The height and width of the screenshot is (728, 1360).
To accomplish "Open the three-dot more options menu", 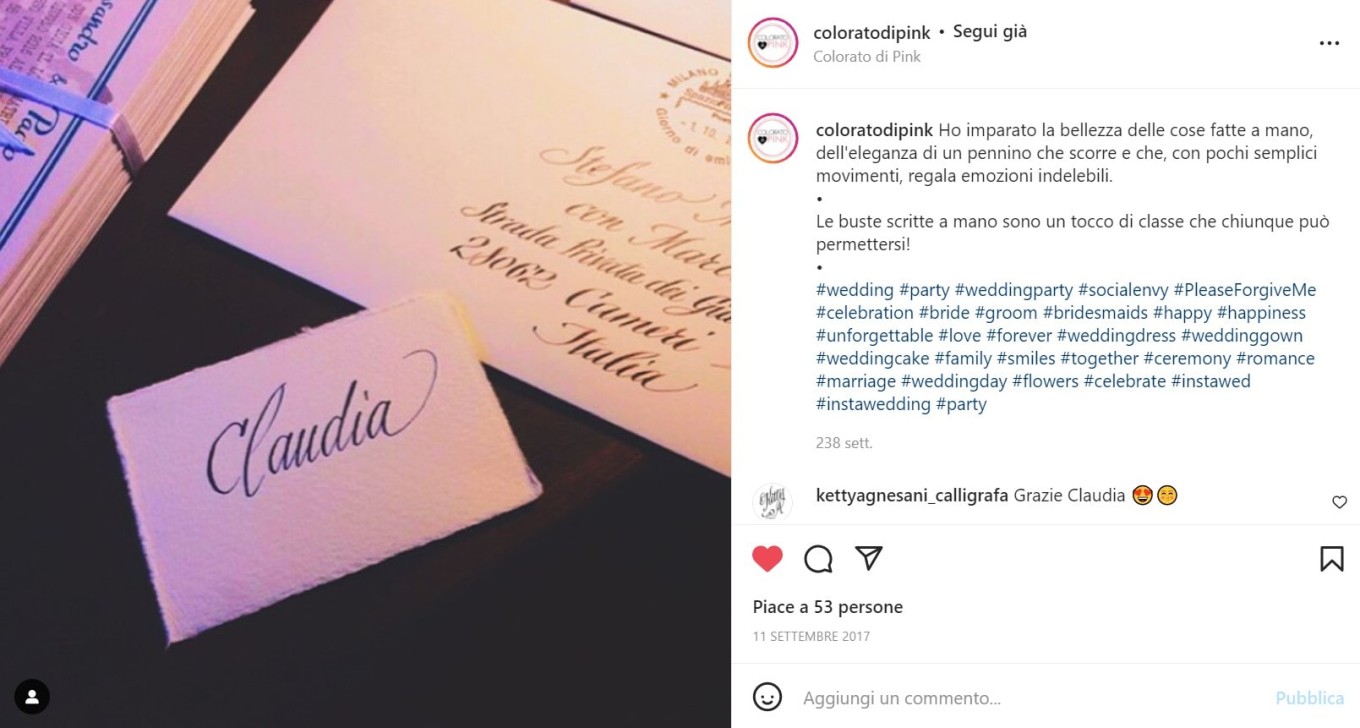I will [1329, 43].
